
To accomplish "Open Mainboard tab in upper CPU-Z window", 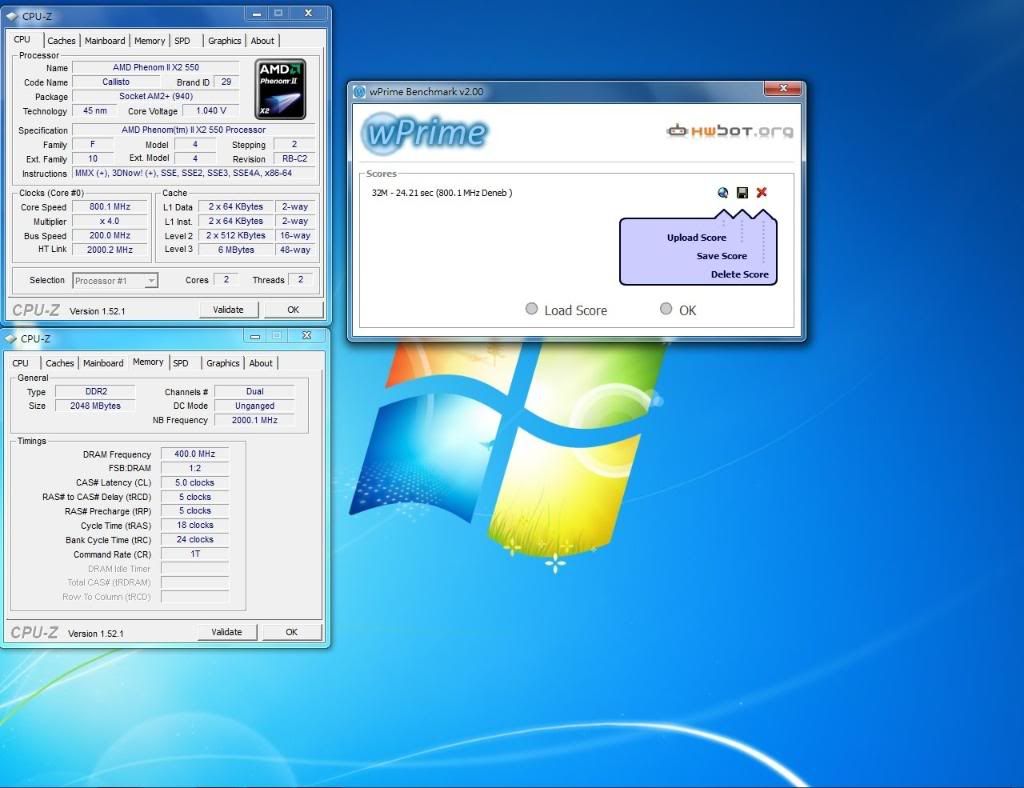I will pos(104,40).
